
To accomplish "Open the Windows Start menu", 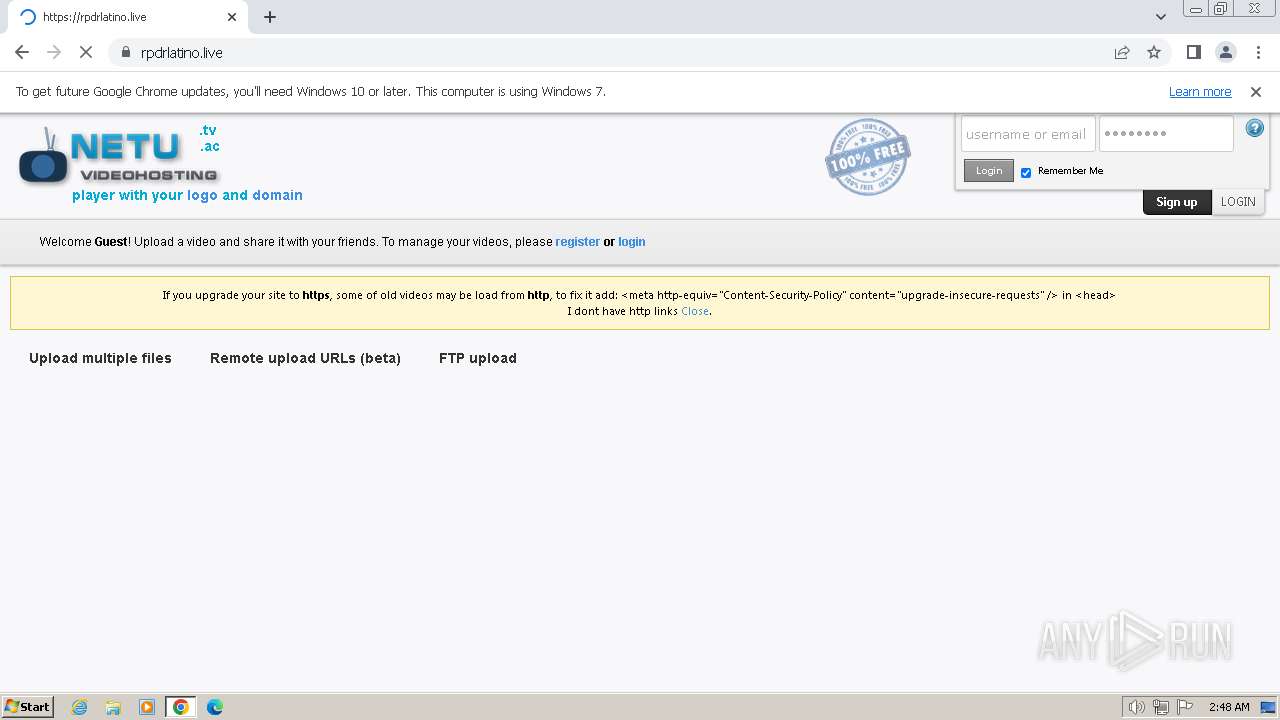I will [28, 707].
